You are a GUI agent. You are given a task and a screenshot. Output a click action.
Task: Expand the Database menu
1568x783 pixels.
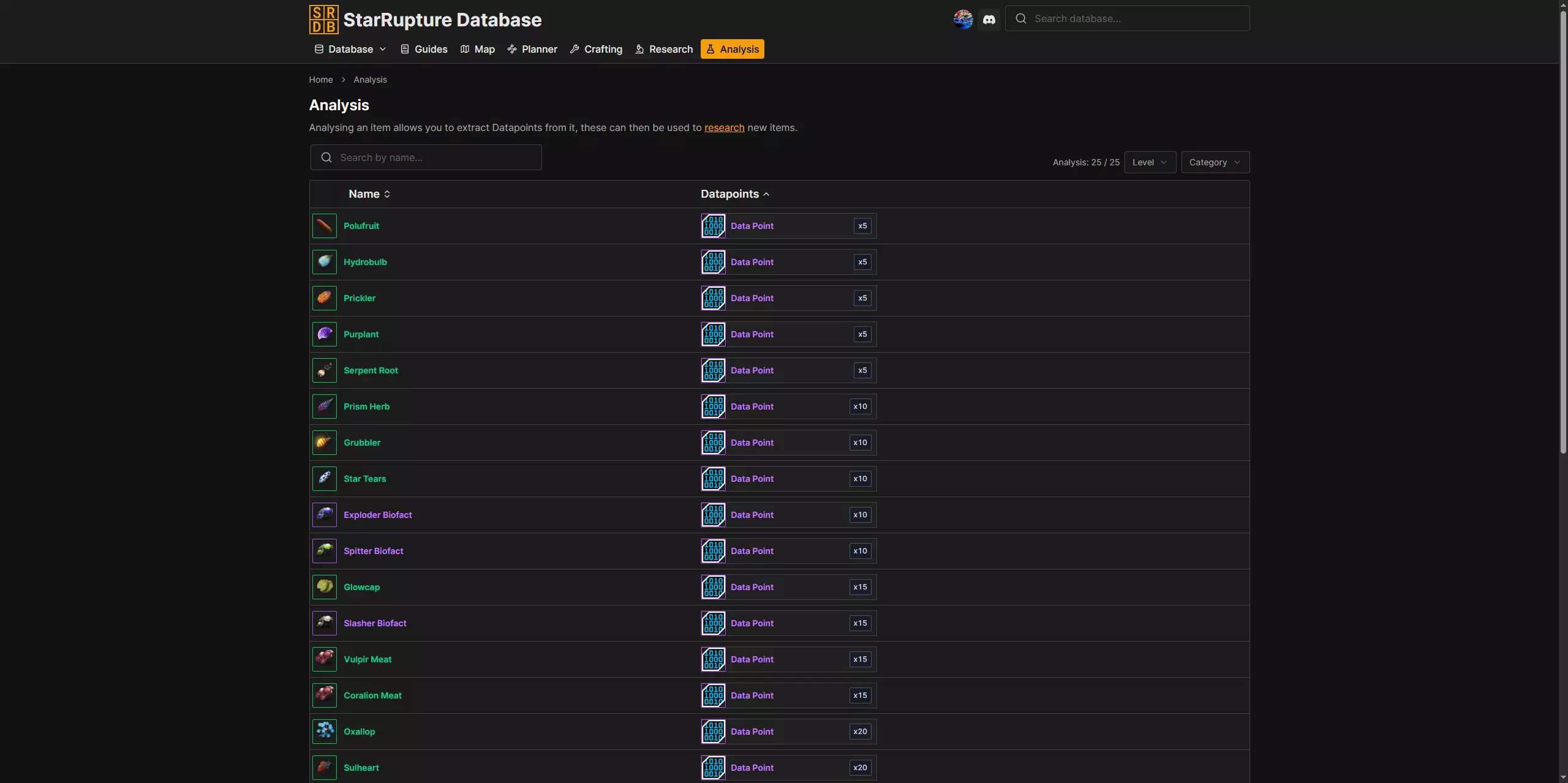click(x=350, y=49)
